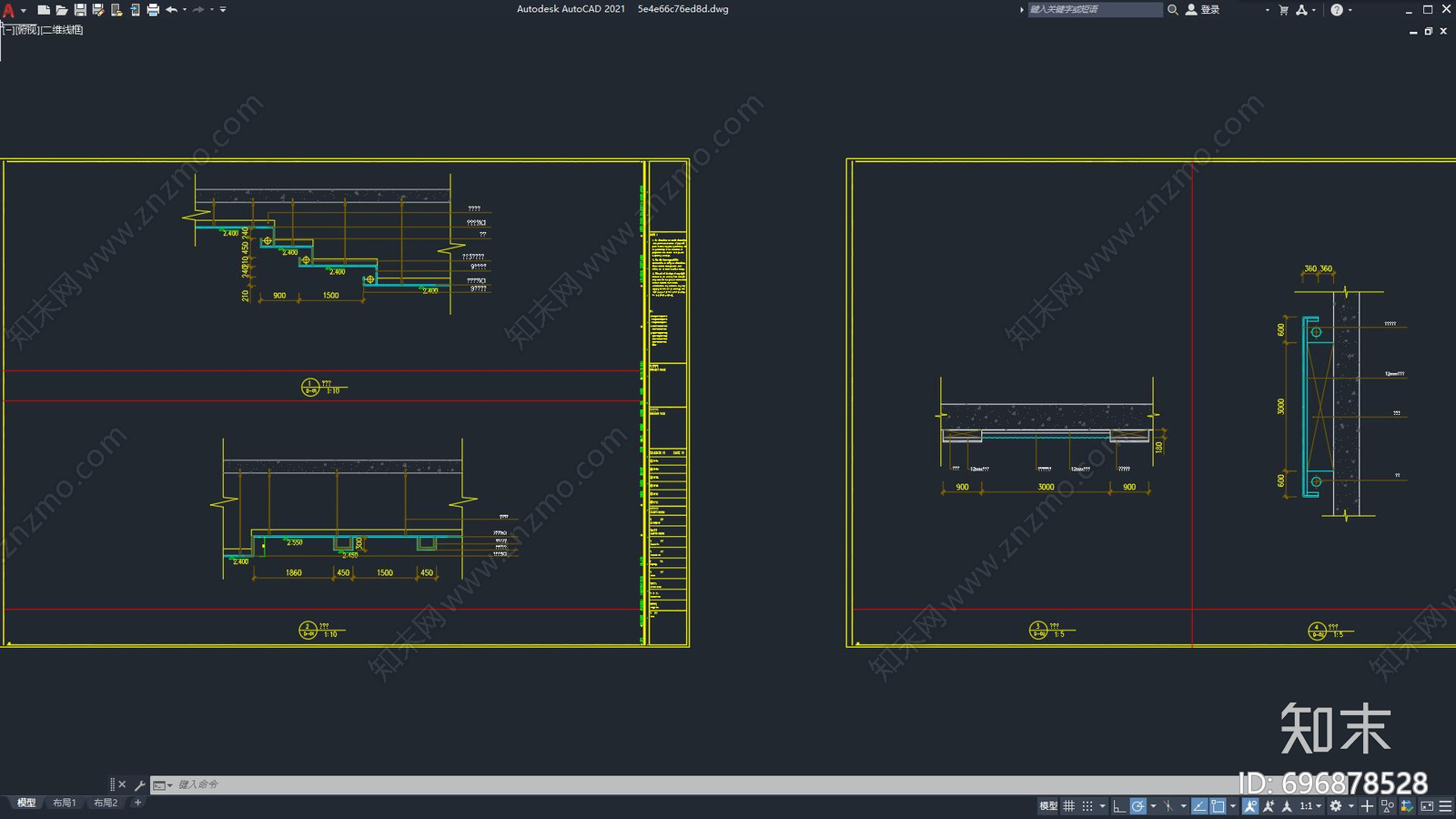Toggle 2D object snap icon
This screenshot has width=1456, height=819.
(1218, 806)
